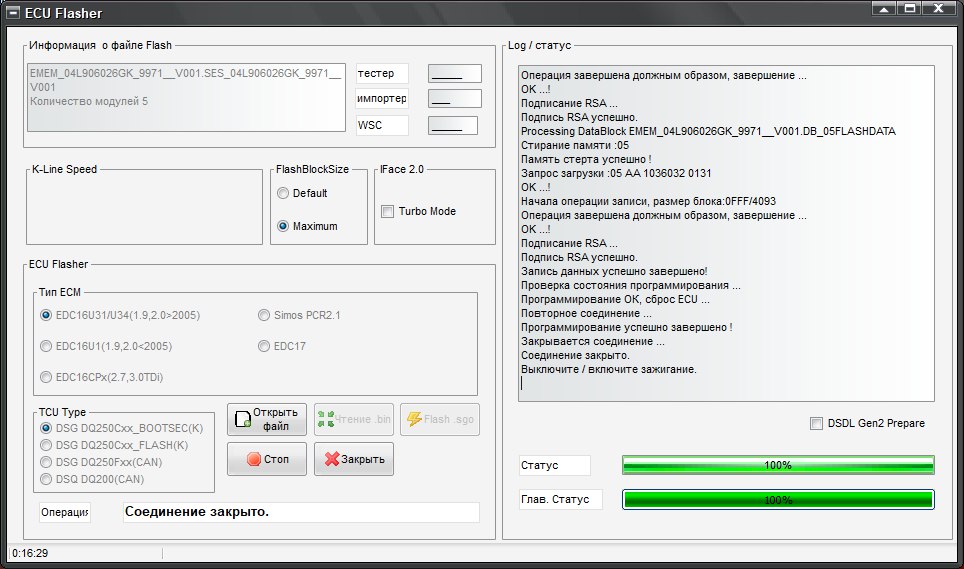Click the Операция label box
964x569 pixels.
(x=65, y=512)
